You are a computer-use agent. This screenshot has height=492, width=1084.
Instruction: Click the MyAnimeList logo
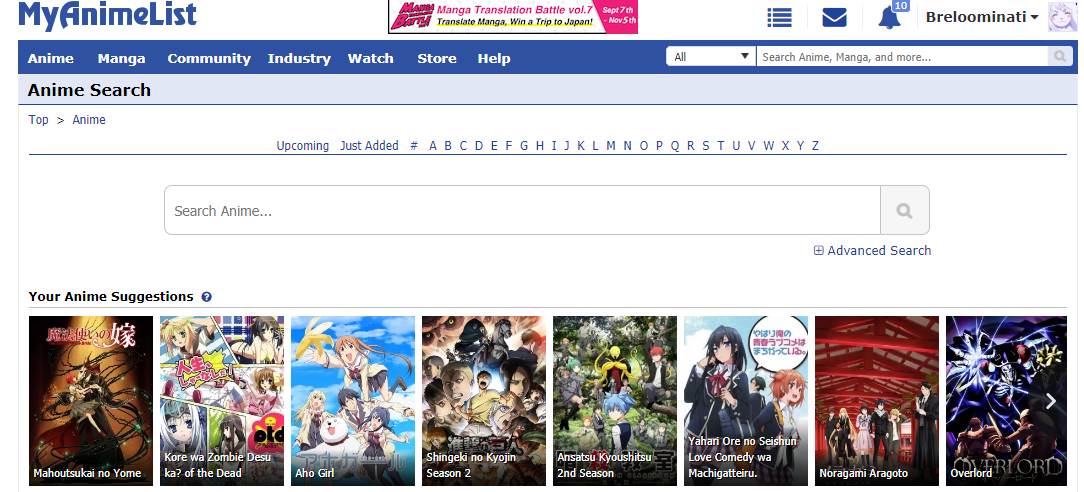point(107,16)
